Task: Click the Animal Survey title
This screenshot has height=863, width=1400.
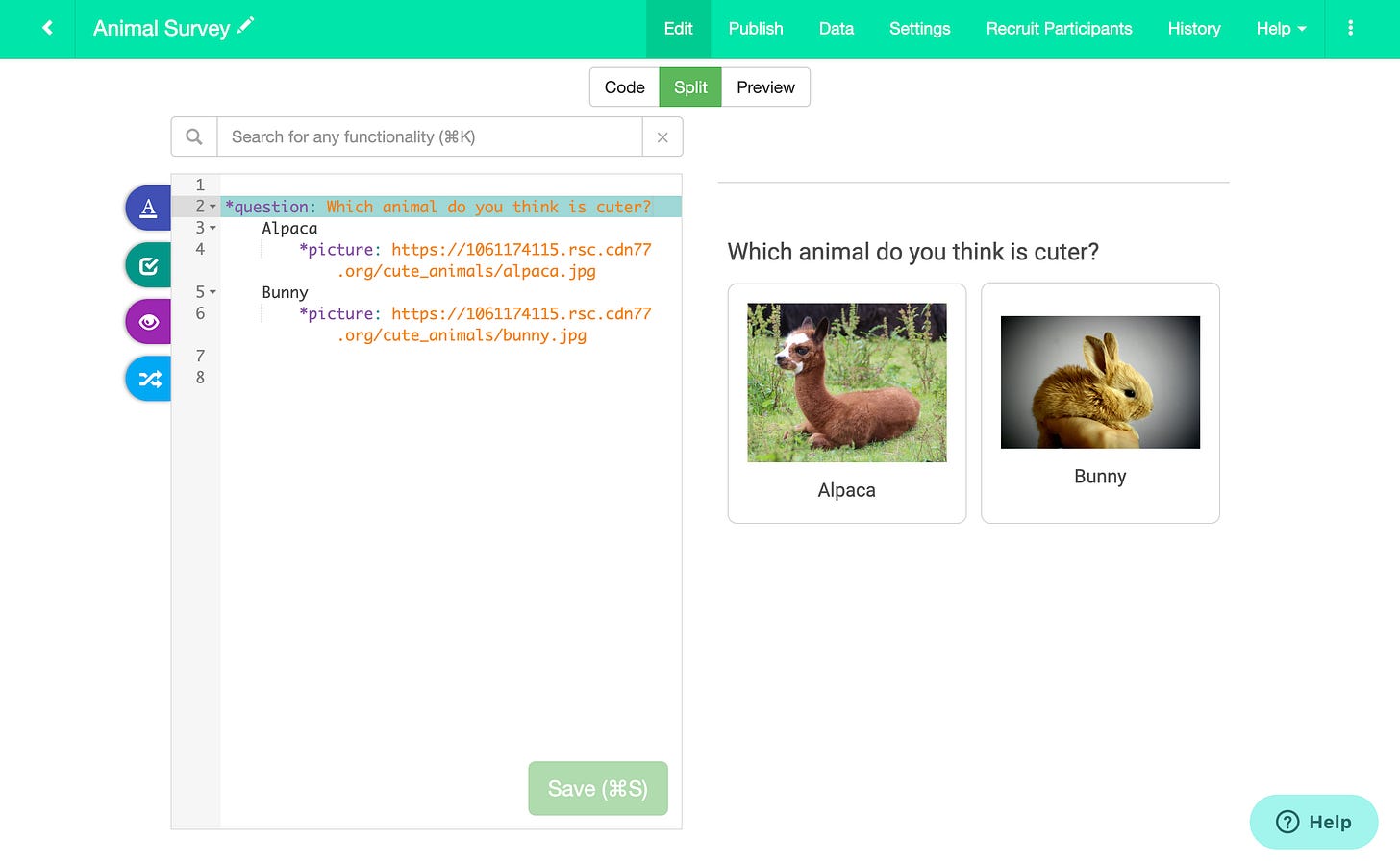Action: tap(162, 28)
